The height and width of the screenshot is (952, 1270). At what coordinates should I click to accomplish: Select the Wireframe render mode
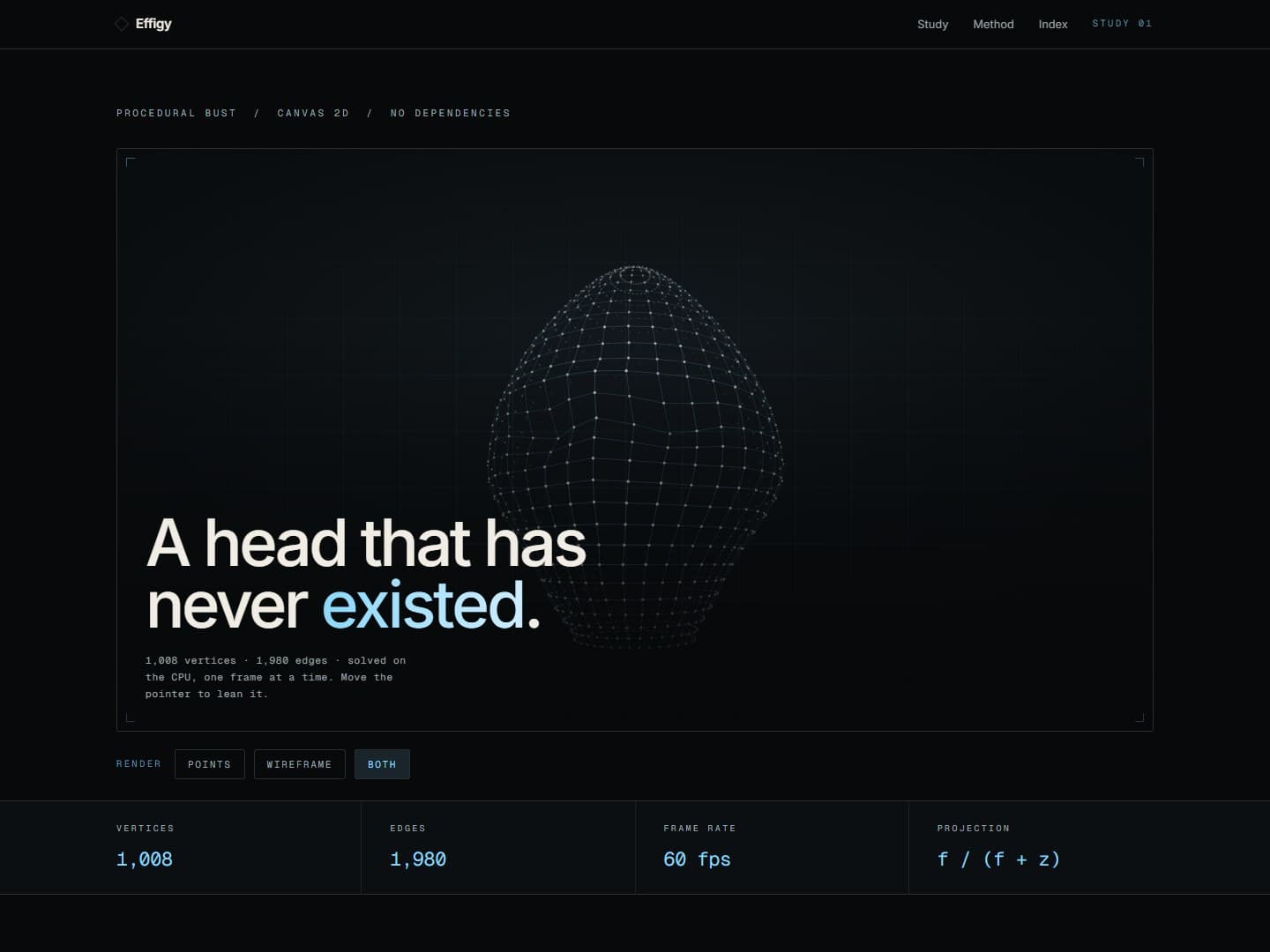point(299,764)
